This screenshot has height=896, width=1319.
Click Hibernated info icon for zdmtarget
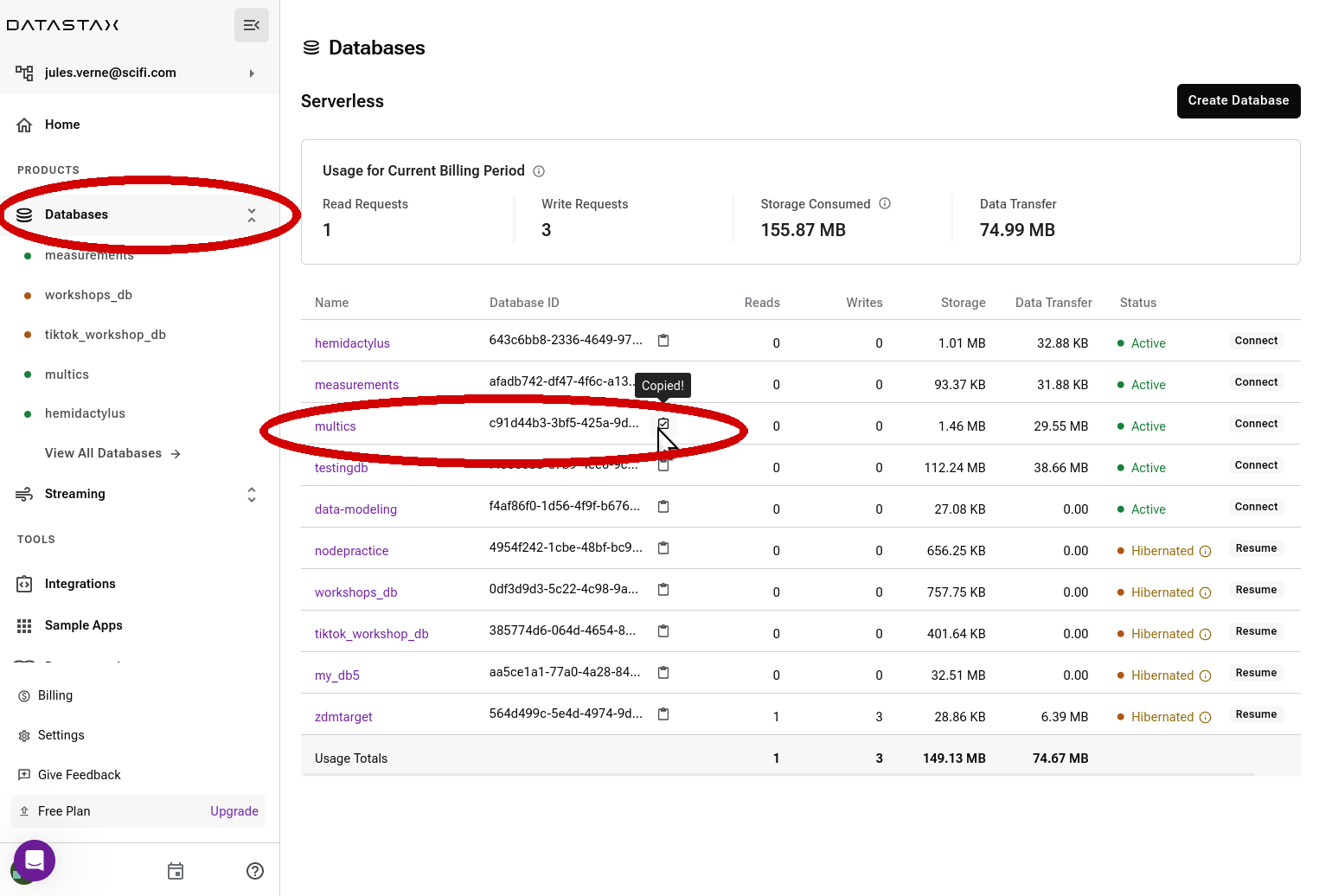coord(1206,717)
